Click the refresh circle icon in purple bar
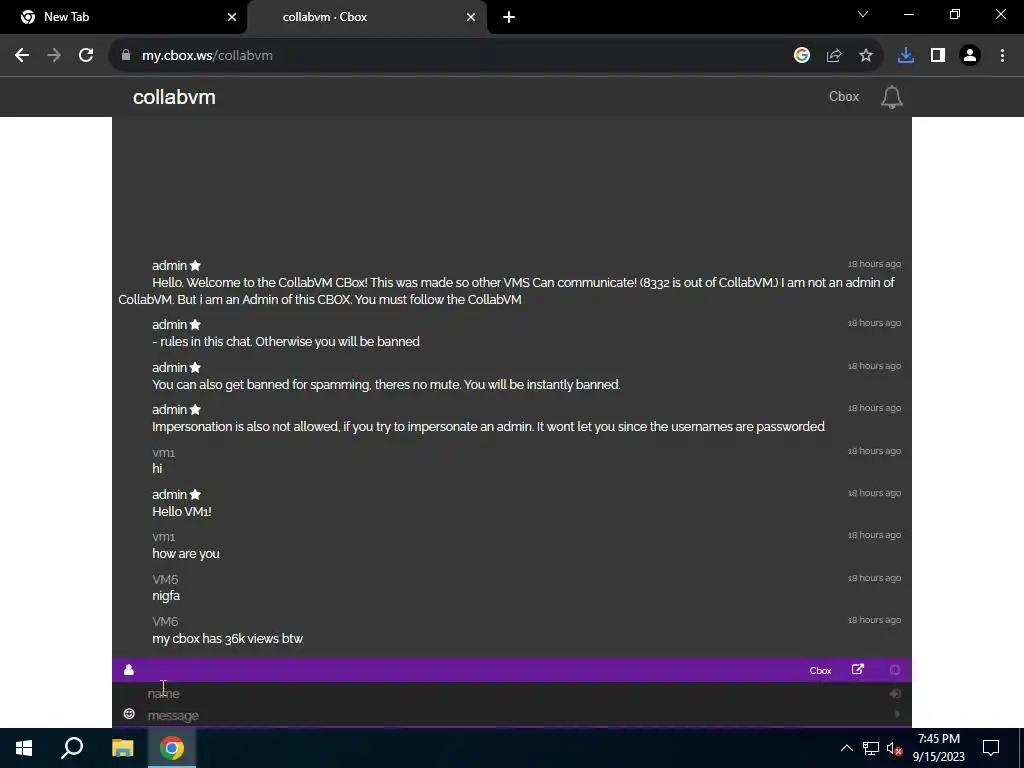The height and width of the screenshot is (768, 1024). 895,669
